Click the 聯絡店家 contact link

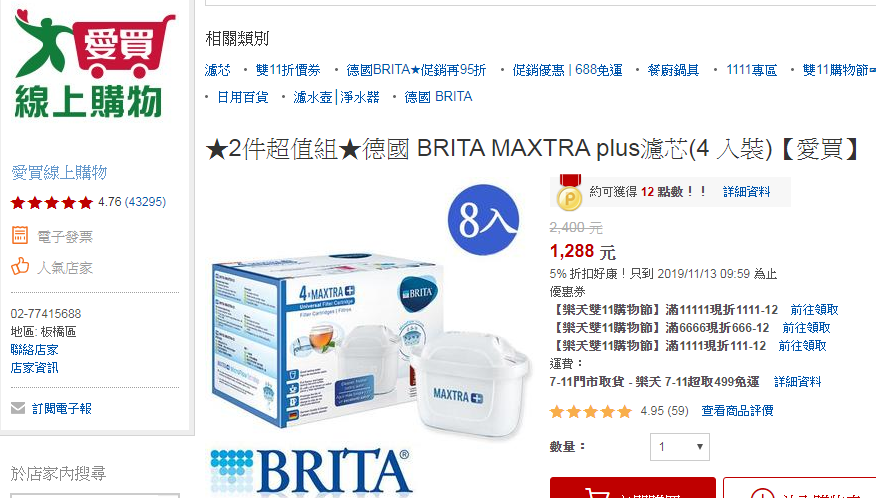(x=35, y=350)
